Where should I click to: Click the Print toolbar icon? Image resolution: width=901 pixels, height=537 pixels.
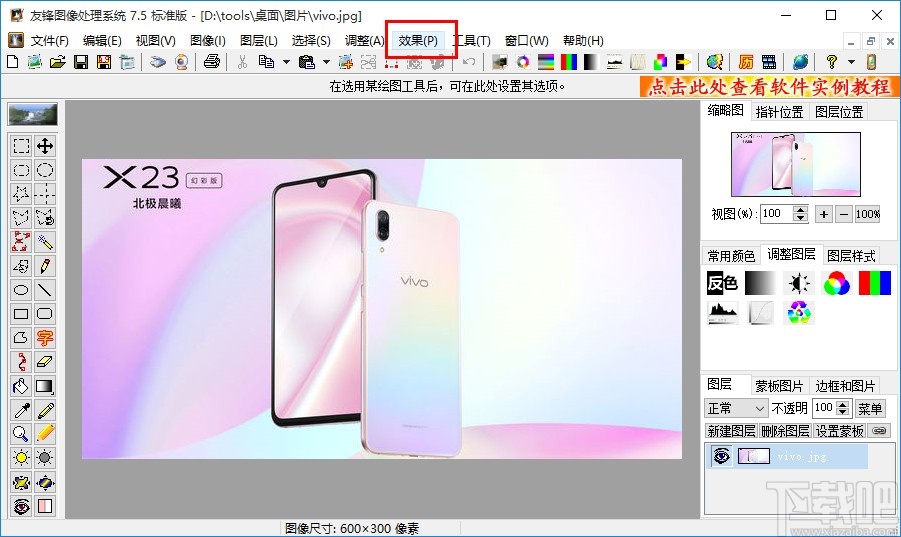pyautogui.click(x=211, y=61)
